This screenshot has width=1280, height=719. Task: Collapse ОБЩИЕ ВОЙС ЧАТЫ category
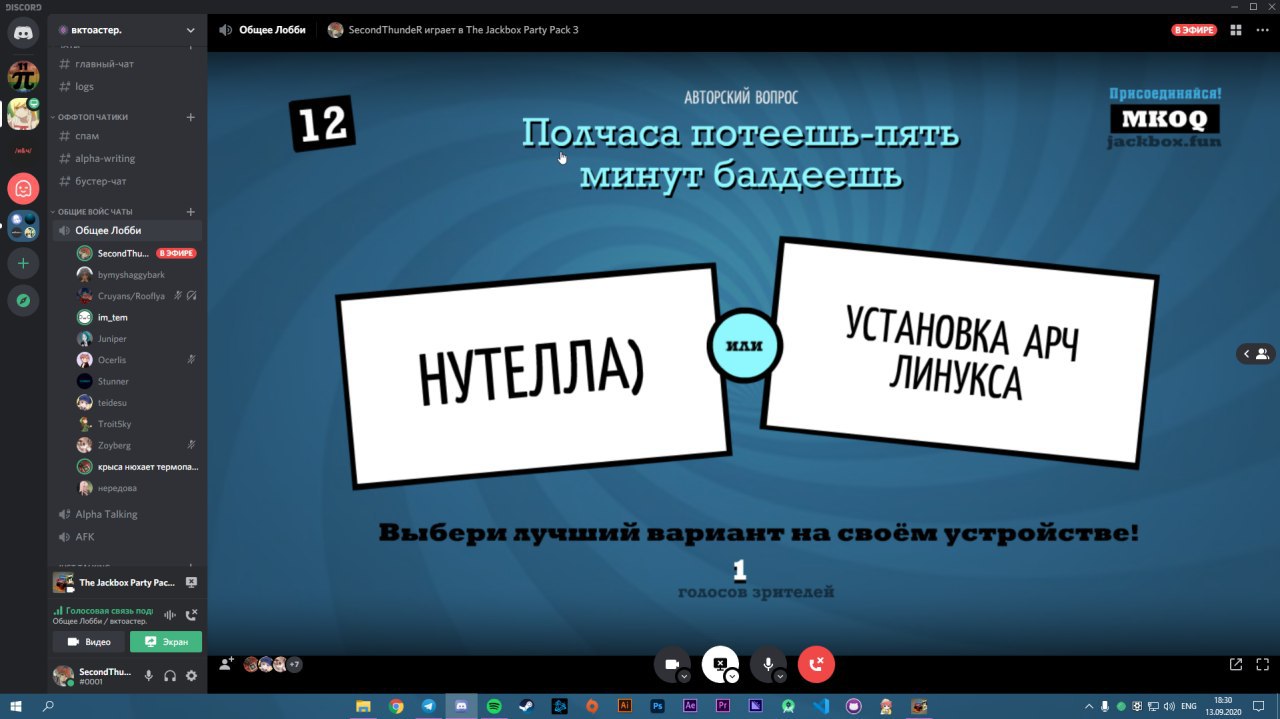point(92,212)
